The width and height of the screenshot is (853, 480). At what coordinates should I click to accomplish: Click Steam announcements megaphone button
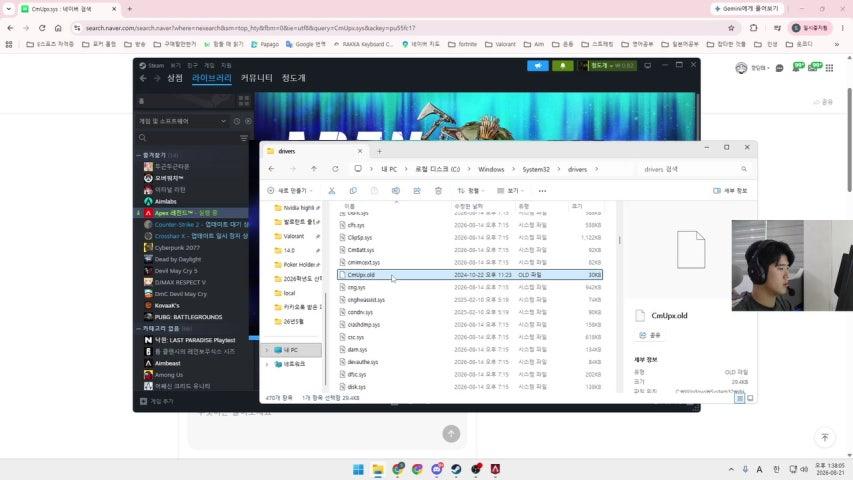(537, 65)
